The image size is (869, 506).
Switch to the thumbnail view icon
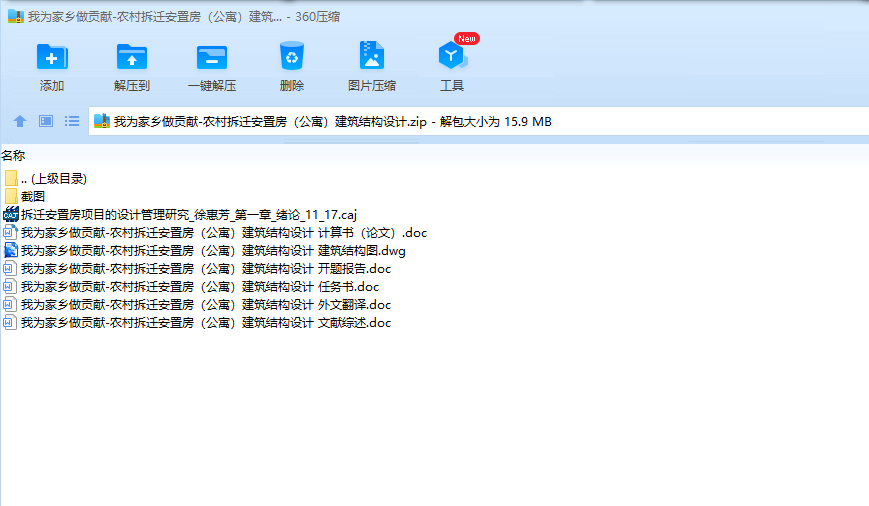pyautogui.click(x=46, y=121)
